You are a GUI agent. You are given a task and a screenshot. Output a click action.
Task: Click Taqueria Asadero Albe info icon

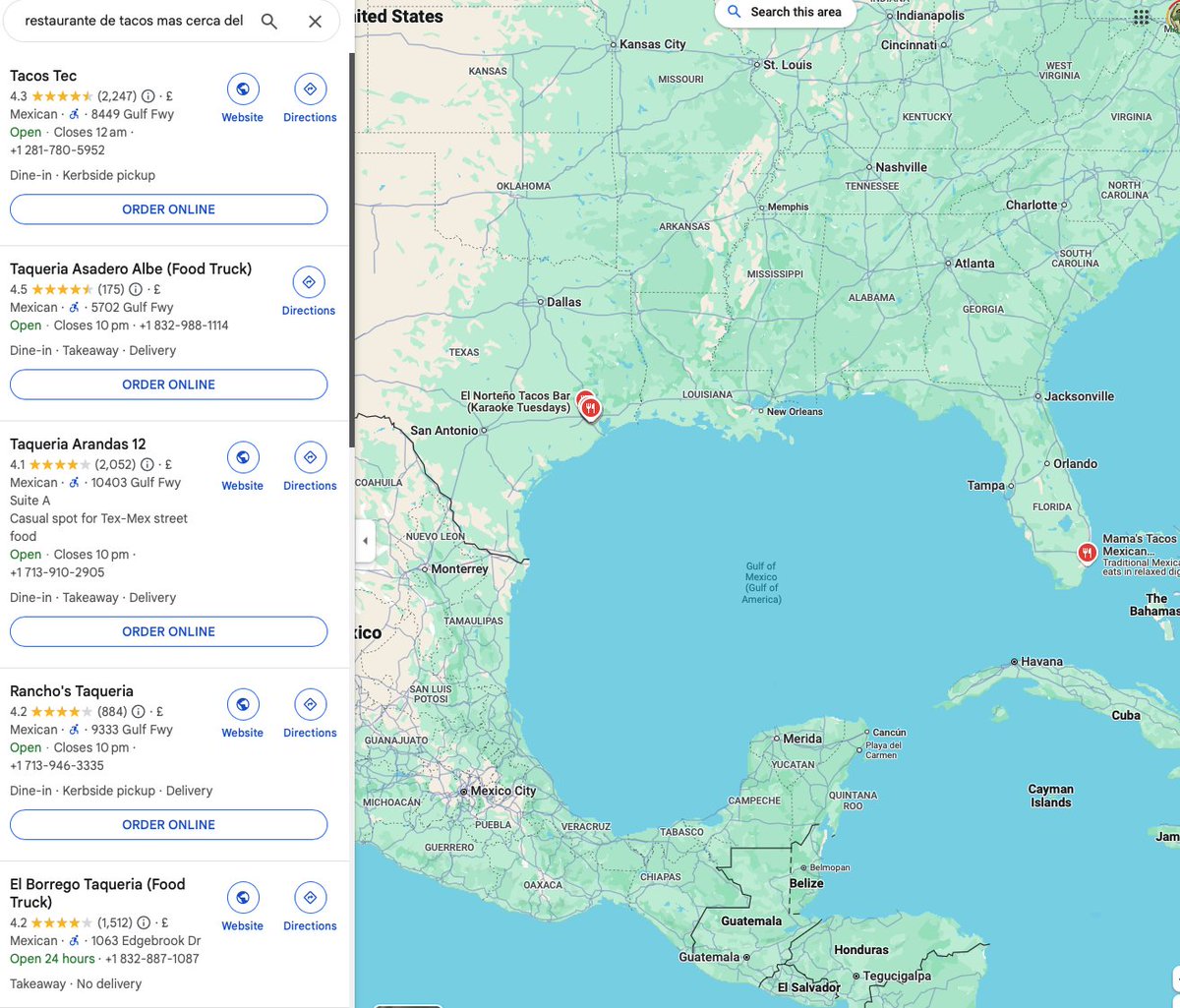136,290
